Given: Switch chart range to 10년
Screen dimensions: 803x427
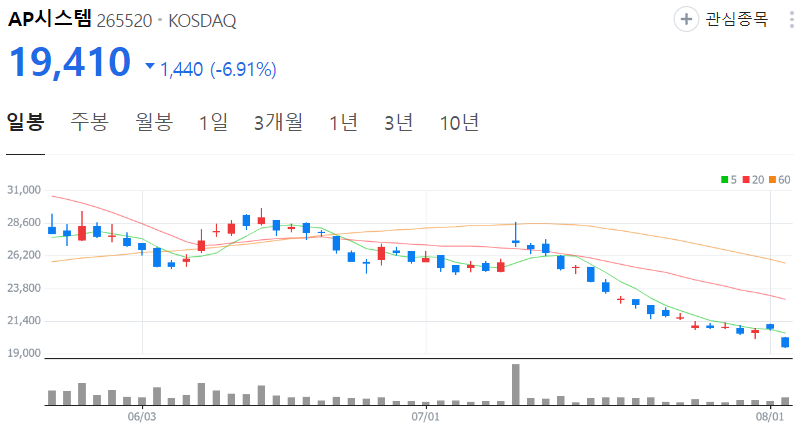Looking at the screenshot, I should point(459,123).
